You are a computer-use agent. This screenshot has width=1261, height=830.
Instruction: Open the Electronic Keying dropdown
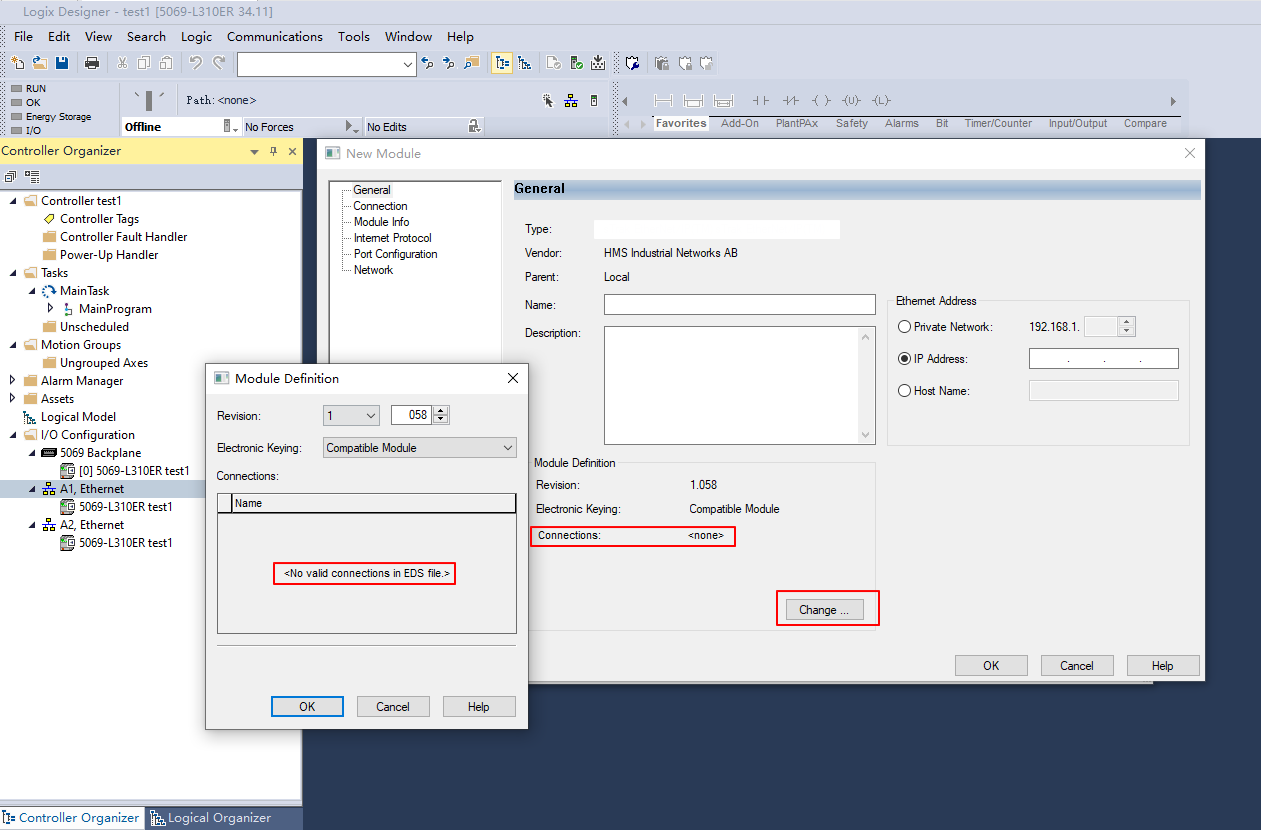point(419,448)
